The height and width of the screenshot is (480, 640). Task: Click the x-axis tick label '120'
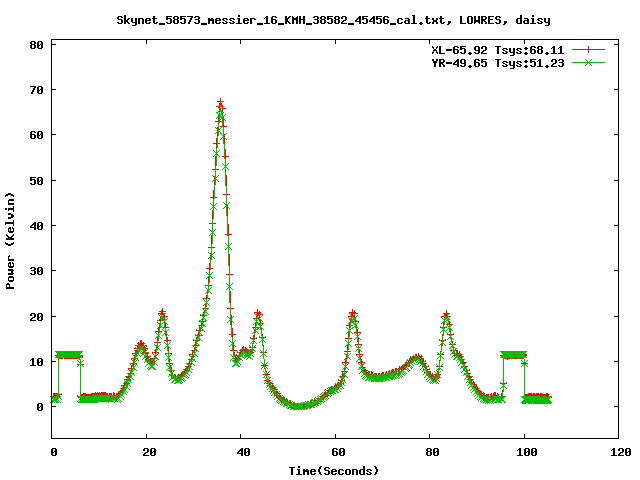point(620,452)
